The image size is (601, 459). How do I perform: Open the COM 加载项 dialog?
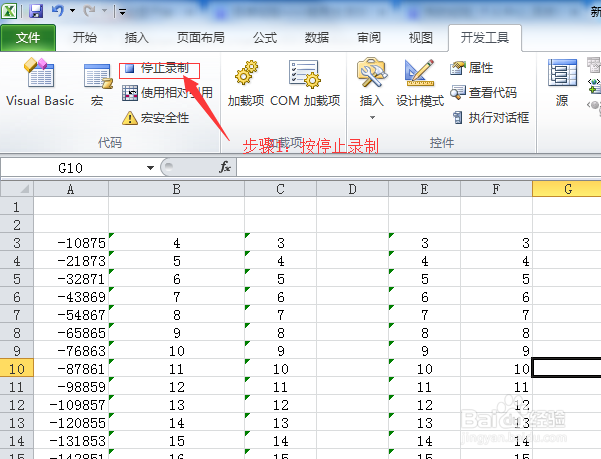[305, 84]
